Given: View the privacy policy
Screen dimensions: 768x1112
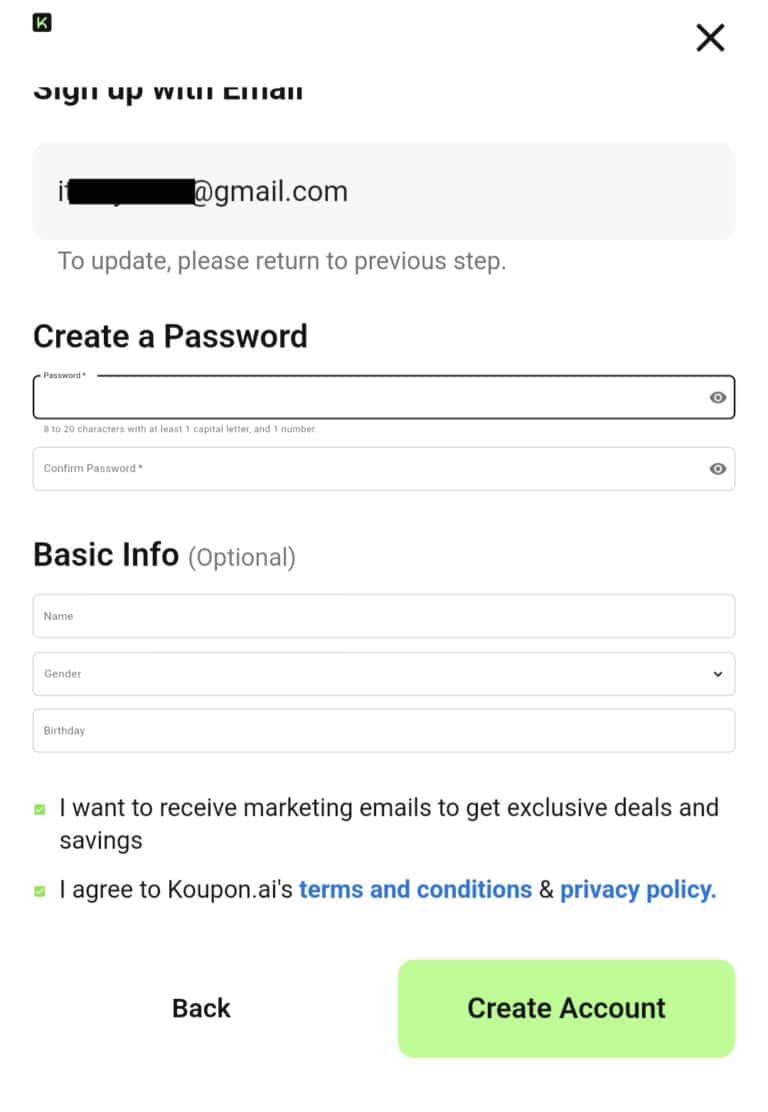Looking at the screenshot, I should [x=634, y=889].
